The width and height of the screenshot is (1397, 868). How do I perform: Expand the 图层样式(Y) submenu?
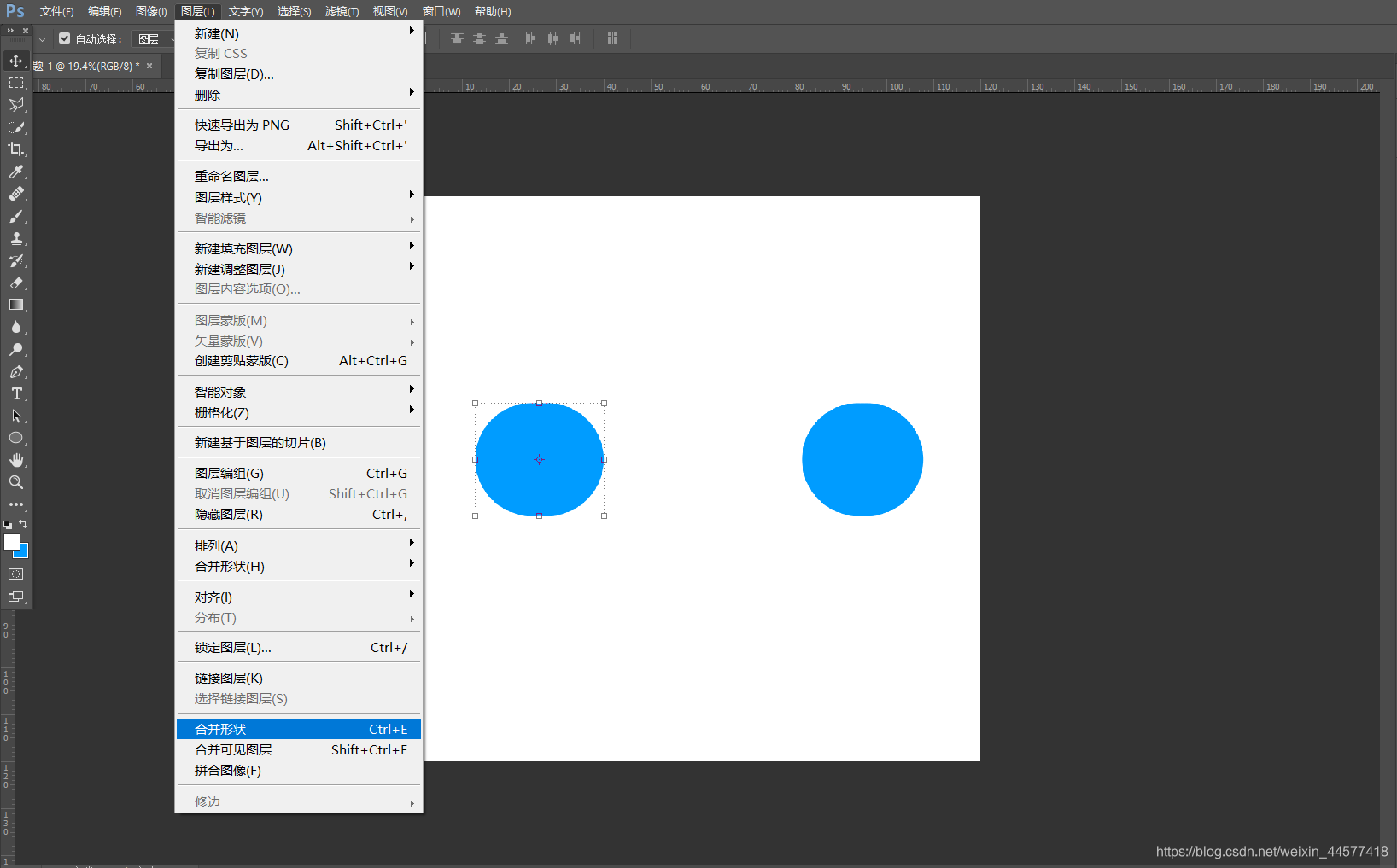(x=299, y=197)
